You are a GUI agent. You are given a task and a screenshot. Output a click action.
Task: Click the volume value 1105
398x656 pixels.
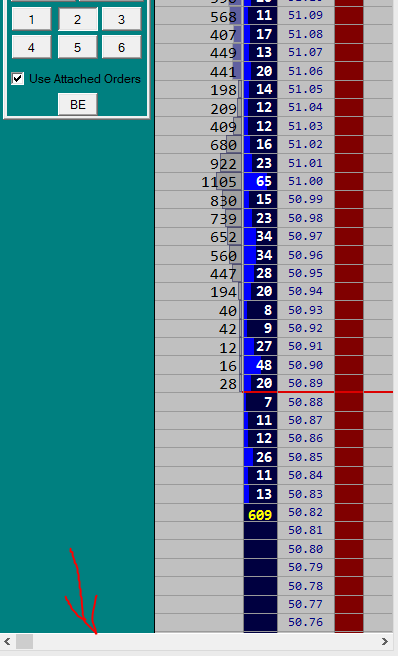coord(219,182)
